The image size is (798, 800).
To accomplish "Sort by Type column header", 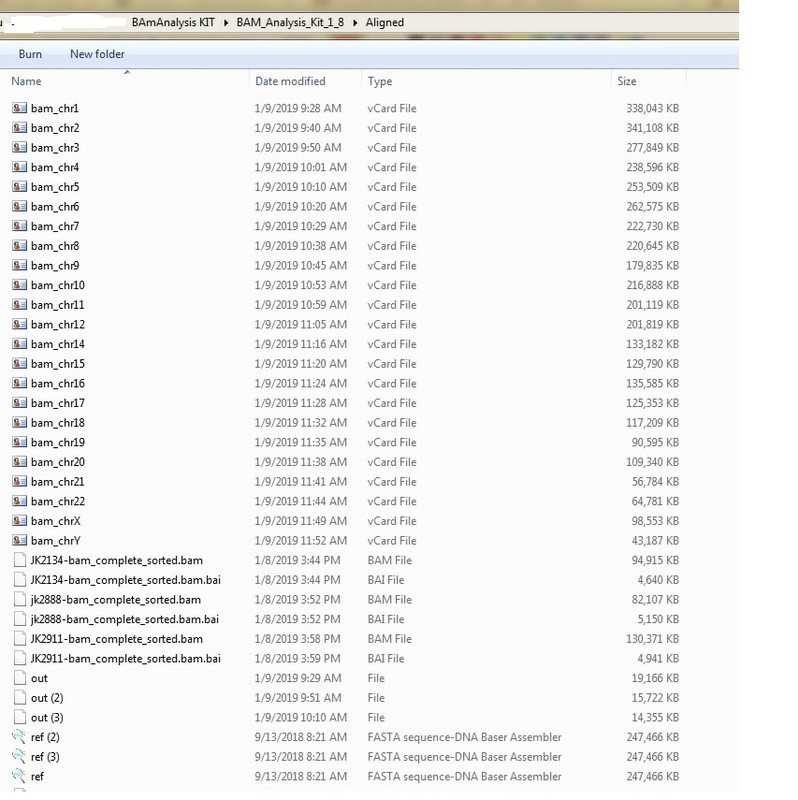I will (x=380, y=81).
